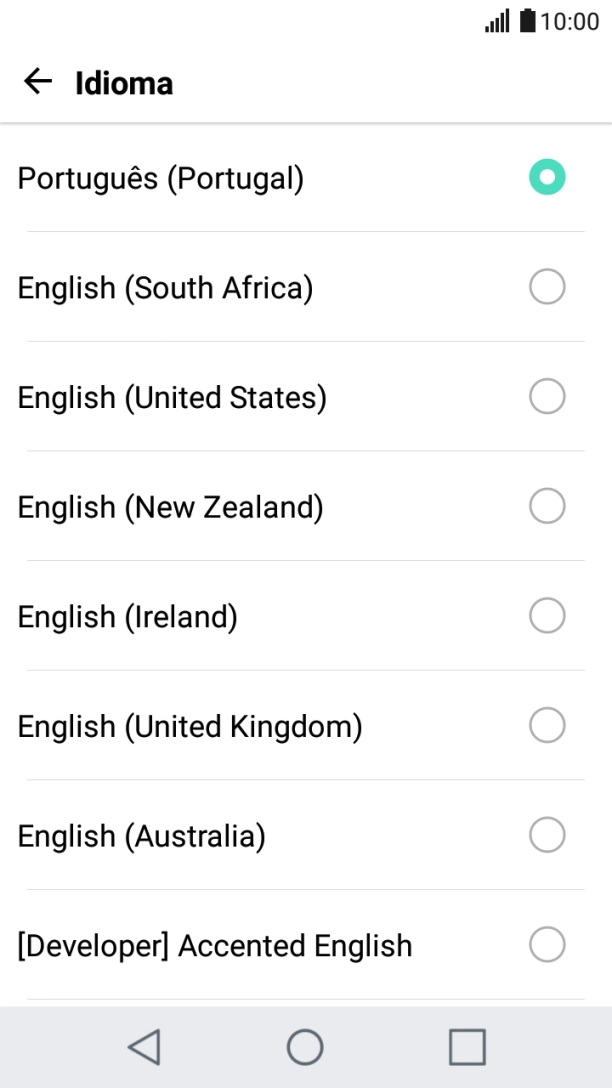Tap the Português (Portugal) language label
The height and width of the screenshot is (1088, 612).
coord(161,178)
